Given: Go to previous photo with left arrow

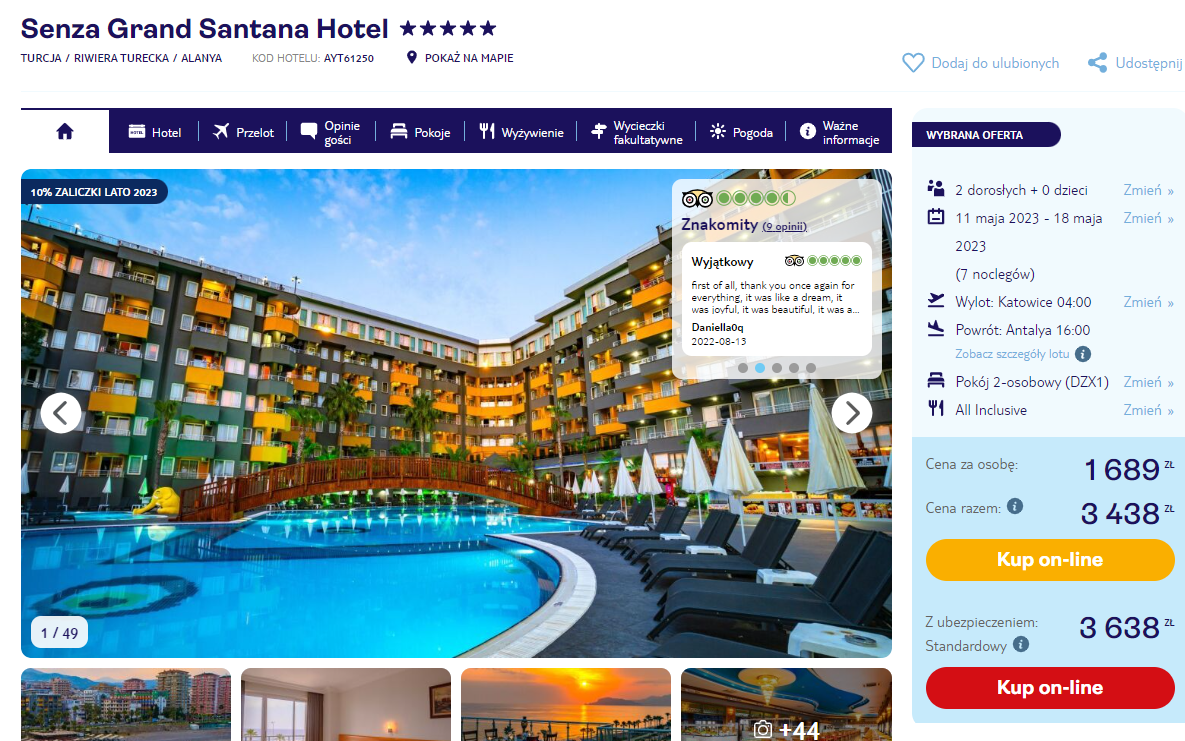Looking at the screenshot, I should tap(61, 413).
